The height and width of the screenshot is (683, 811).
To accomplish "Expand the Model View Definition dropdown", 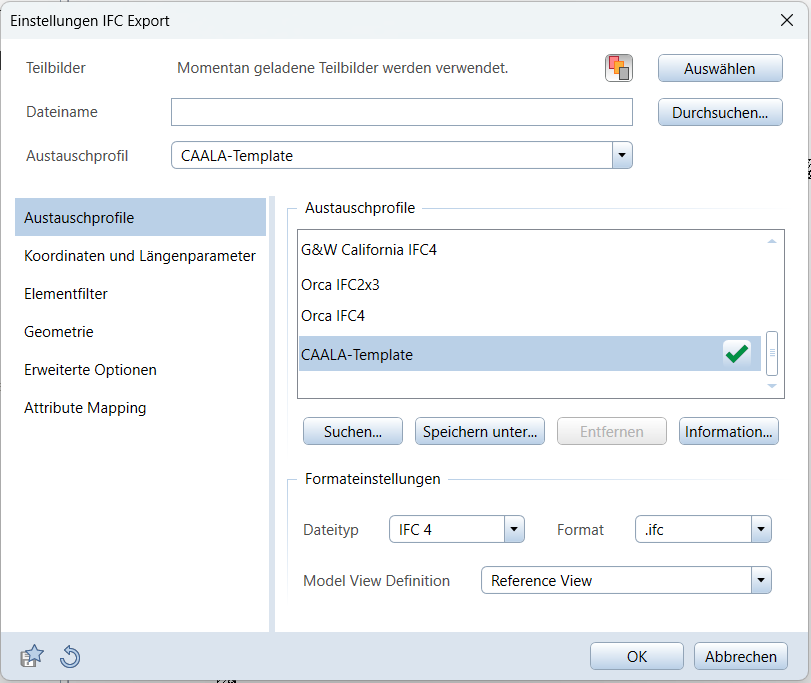I will 761,580.
